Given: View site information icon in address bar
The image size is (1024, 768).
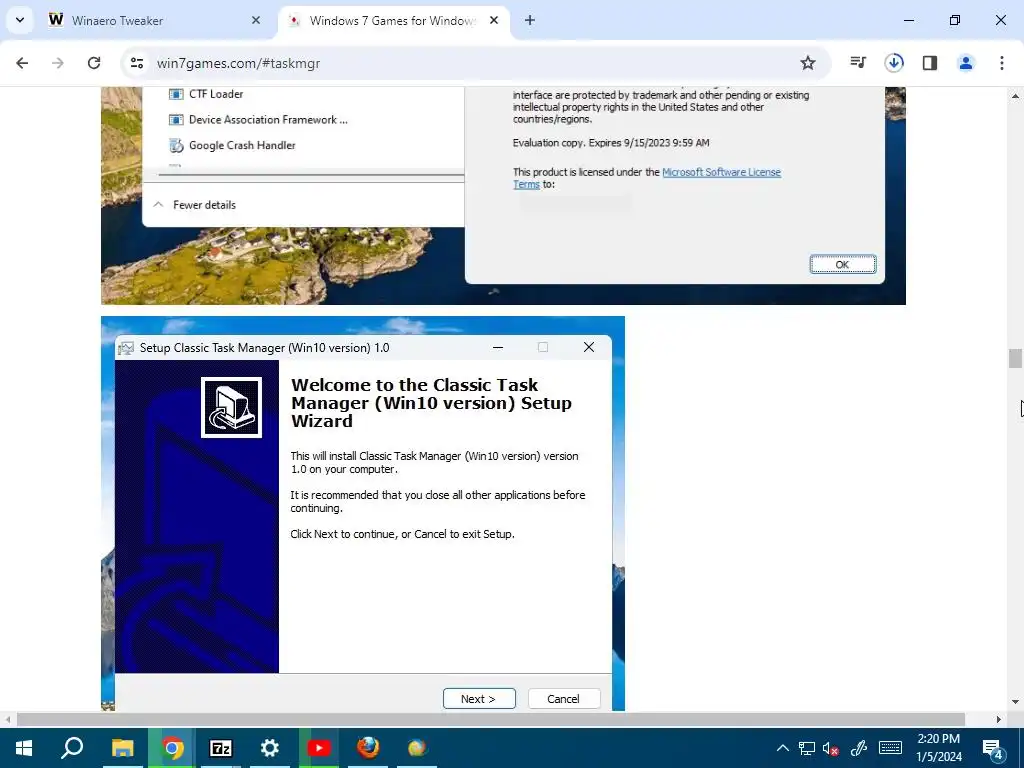Looking at the screenshot, I should pos(137,63).
